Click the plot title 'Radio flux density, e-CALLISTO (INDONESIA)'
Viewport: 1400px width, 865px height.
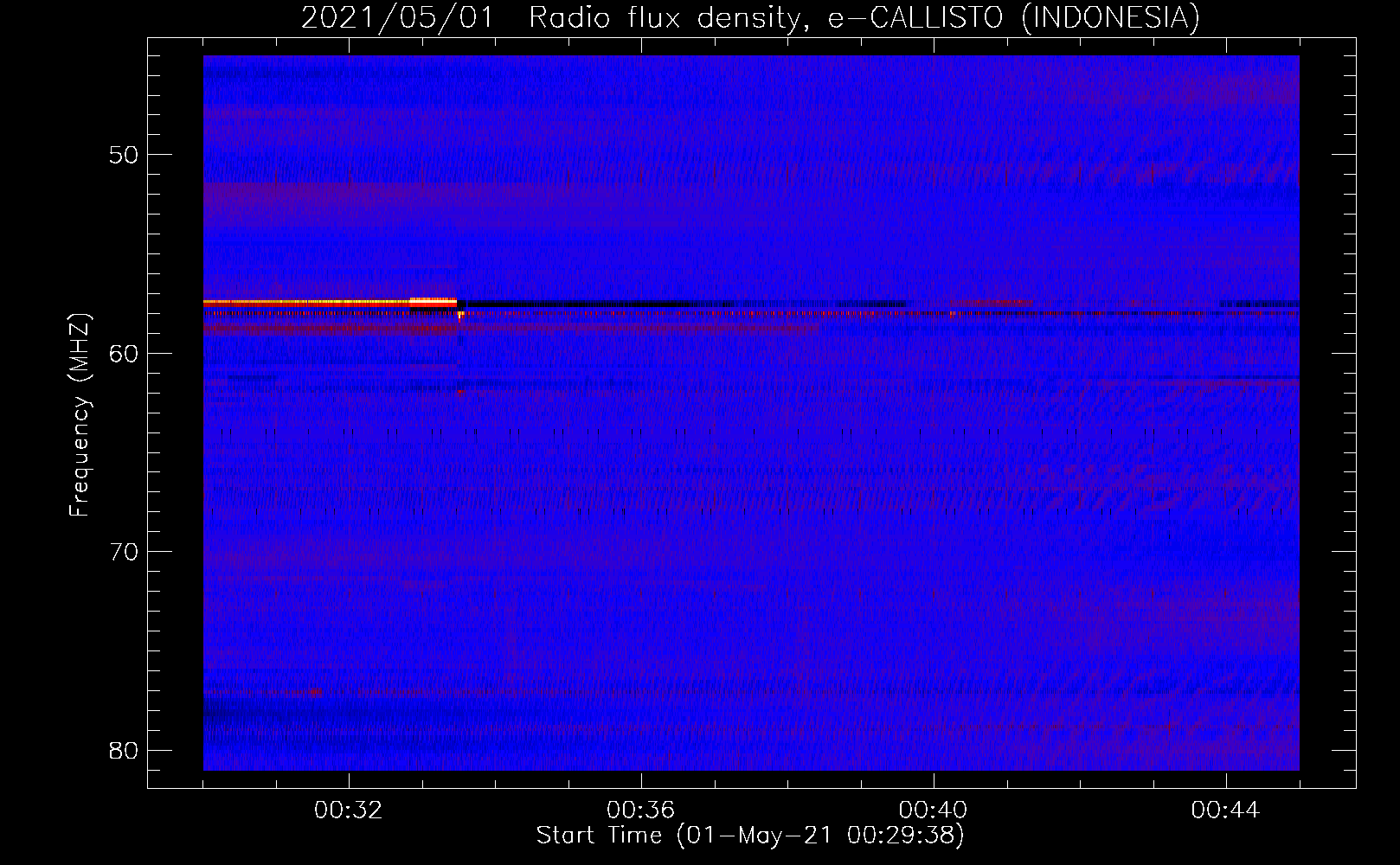(864, 18)
